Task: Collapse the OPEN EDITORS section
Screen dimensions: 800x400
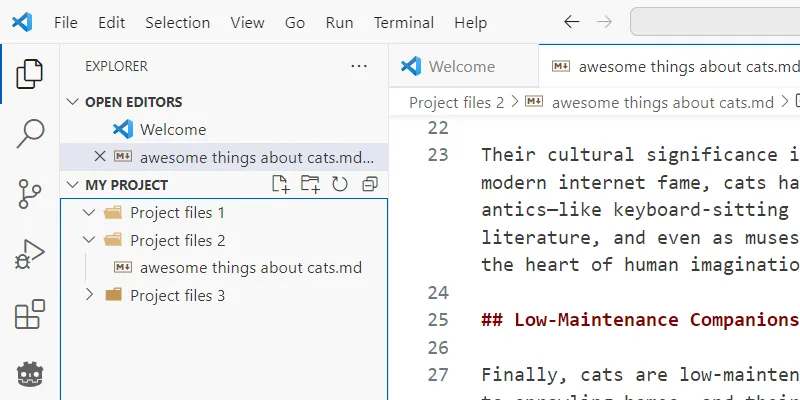Action: [72, 102]
